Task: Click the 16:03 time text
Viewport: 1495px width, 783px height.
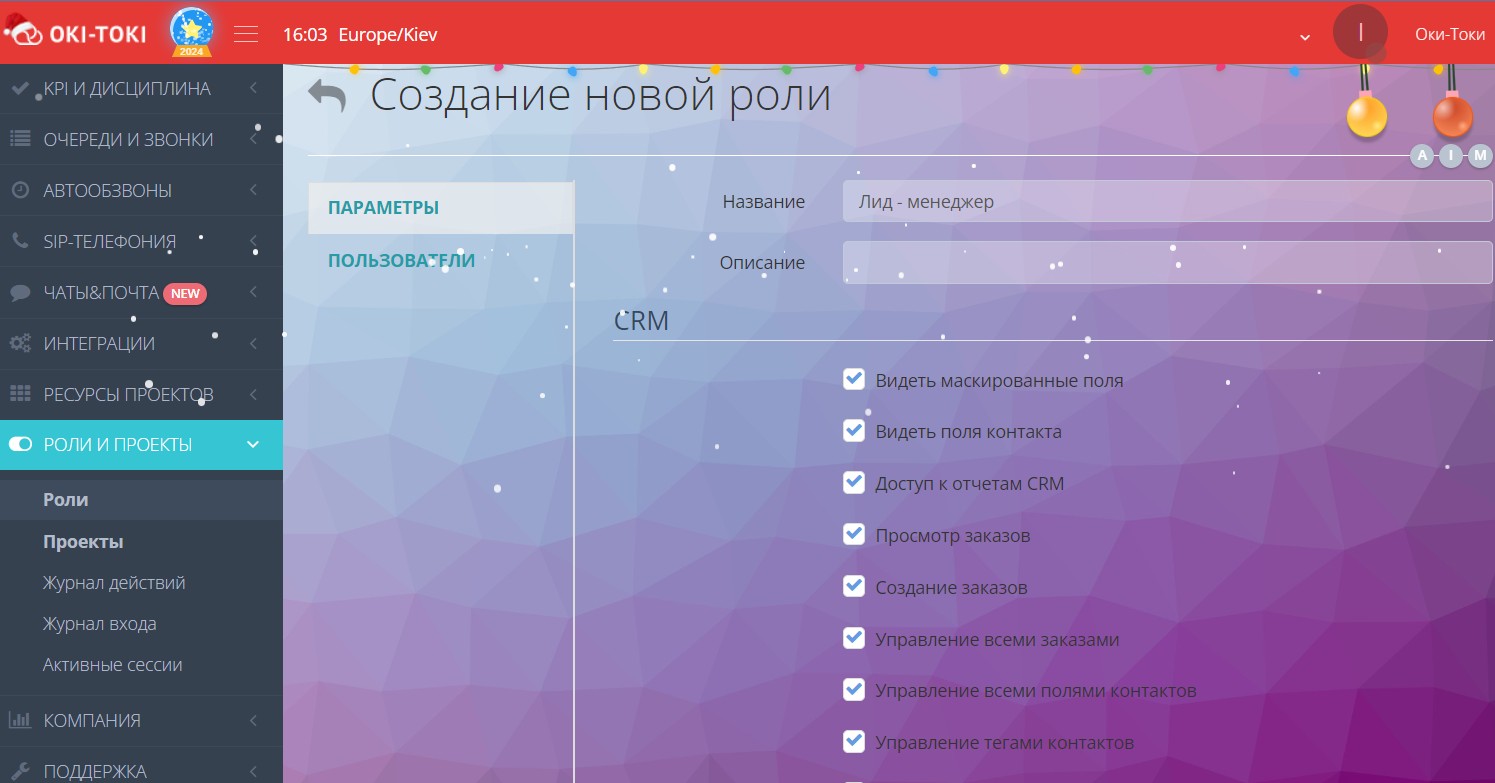Action: [x=305, y=35]
